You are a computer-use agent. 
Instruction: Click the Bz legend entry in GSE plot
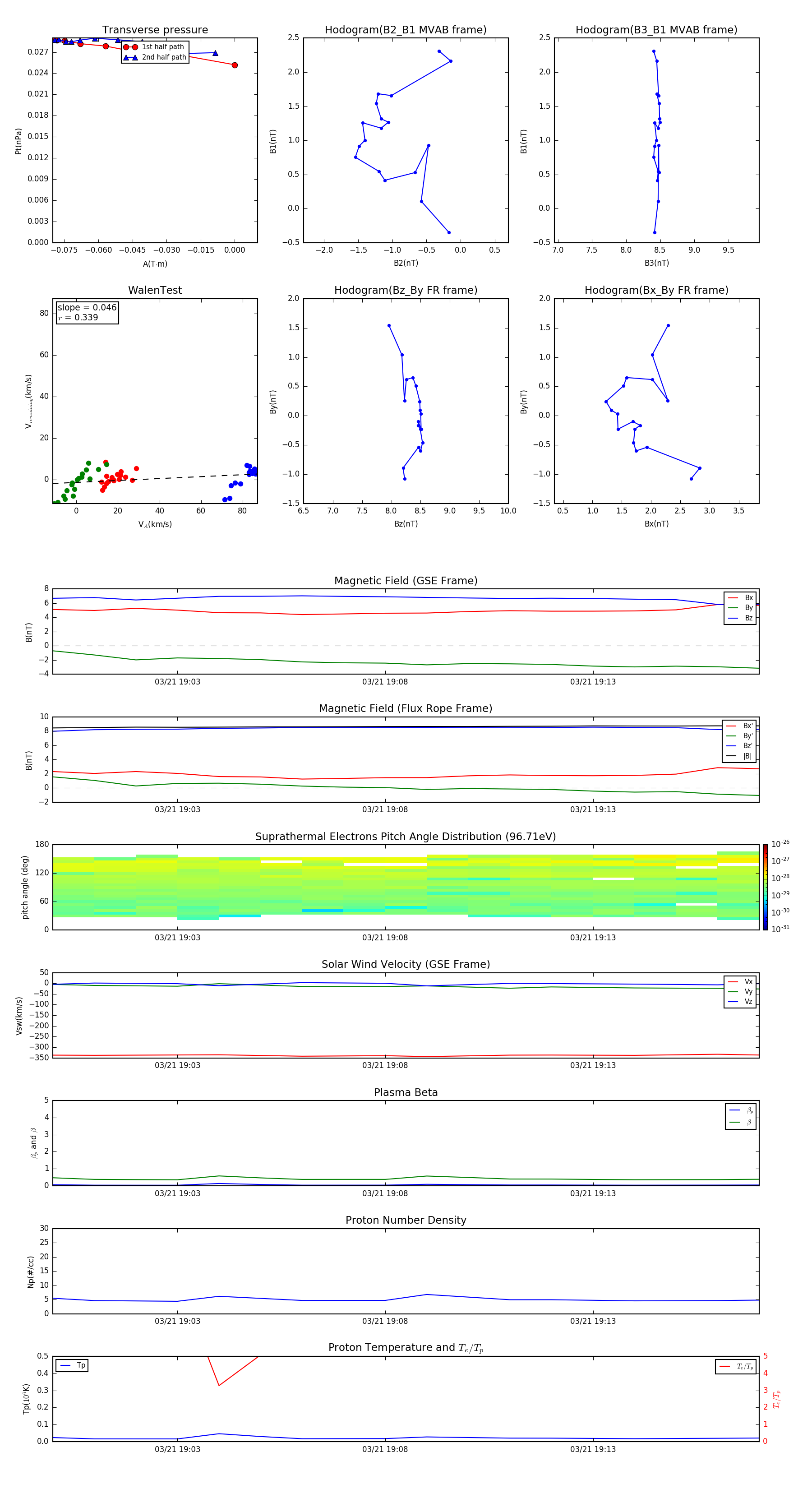coord(740,618)
